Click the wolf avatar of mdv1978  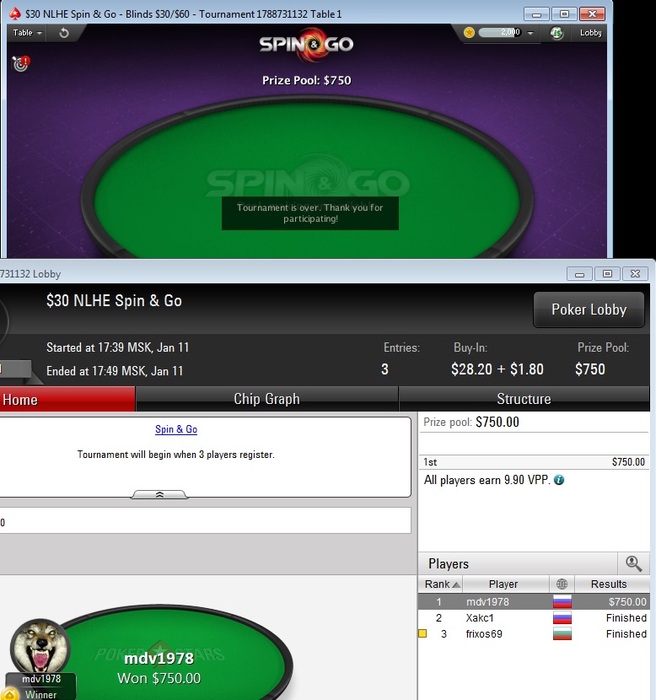40,646
